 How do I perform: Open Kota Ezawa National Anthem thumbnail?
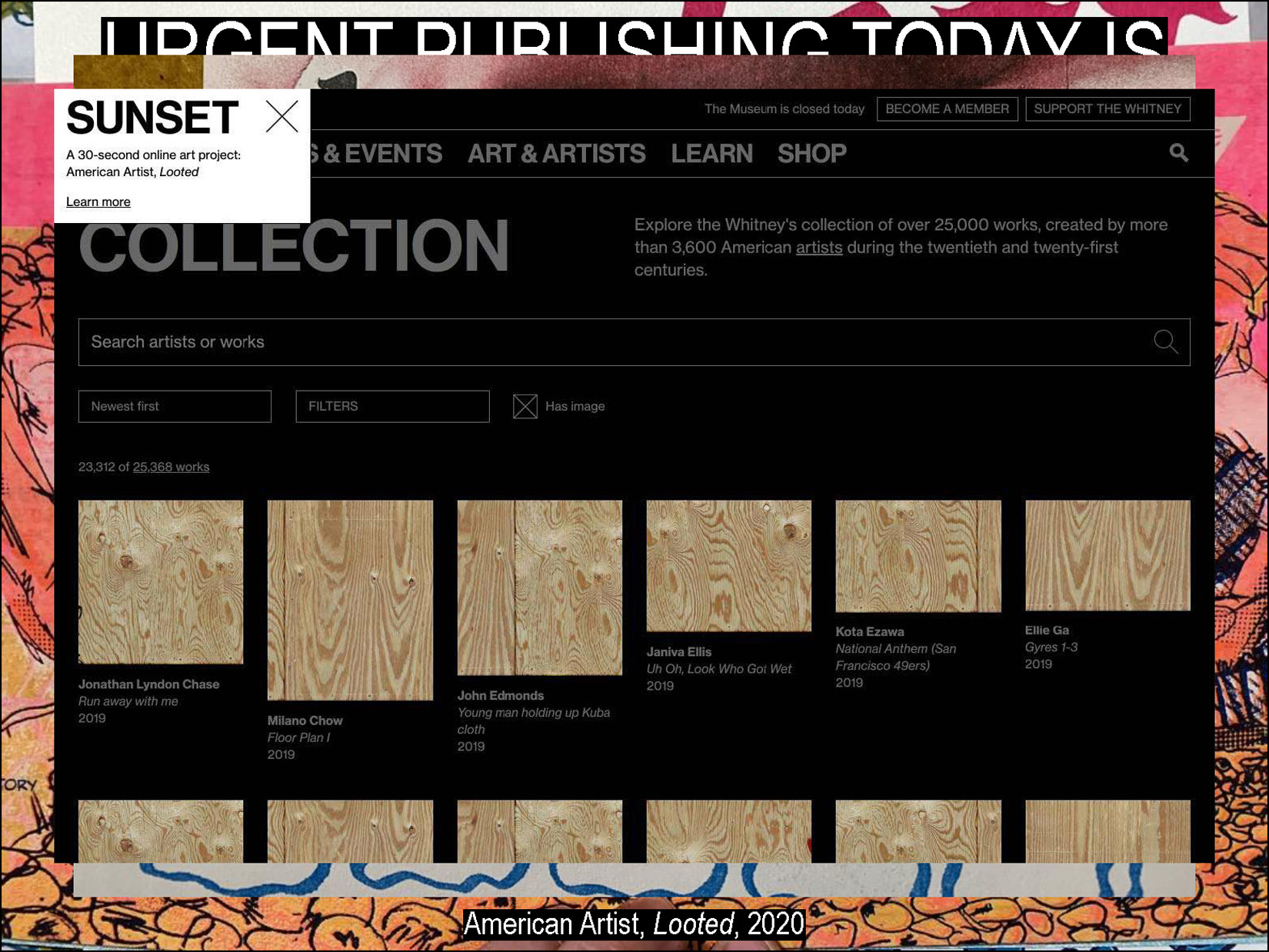918,556
